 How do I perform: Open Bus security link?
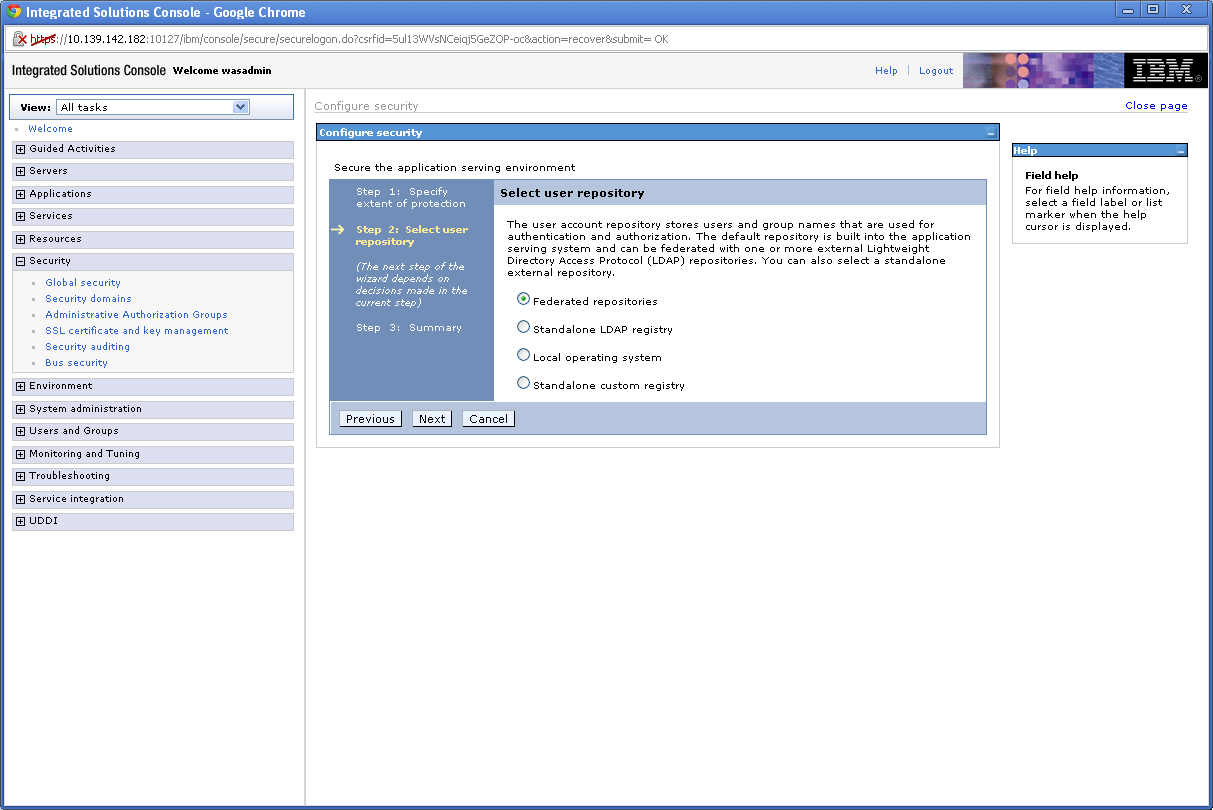click(x=76, y=363)
